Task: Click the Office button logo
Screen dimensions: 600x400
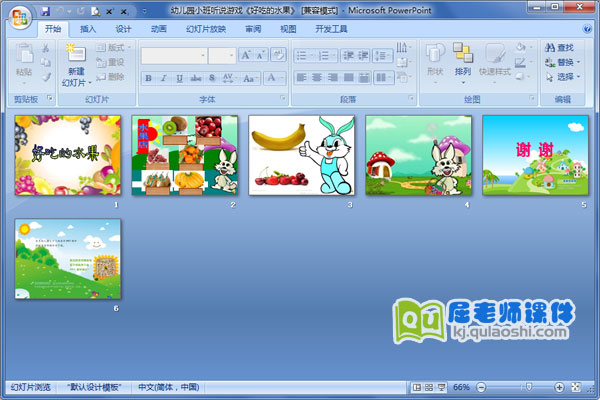Action: click(20, 17)
